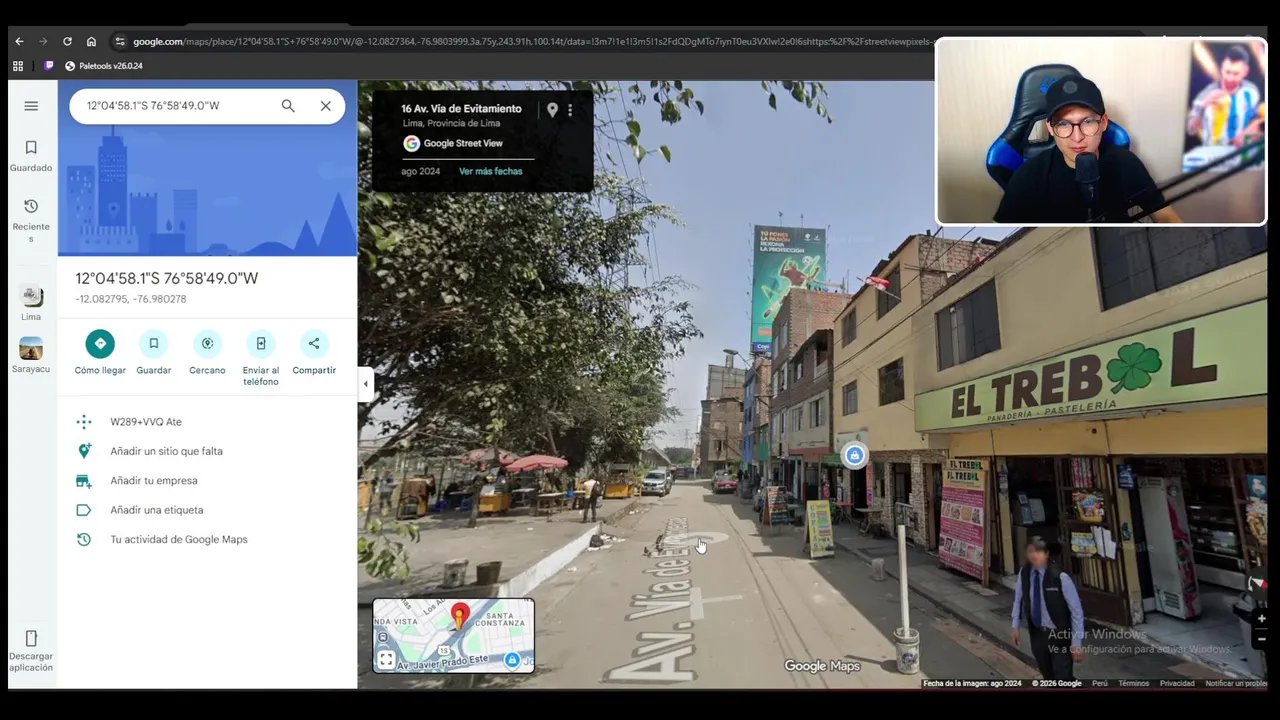The height and width of the screenshot is (720, 1280).
Task: Open the Google Maps hamburger menu
Action: [31, 106]
